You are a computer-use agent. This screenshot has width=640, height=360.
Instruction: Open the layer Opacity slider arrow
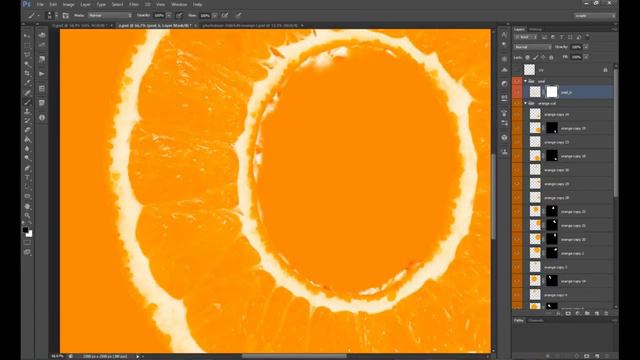(x=586, y=47)
